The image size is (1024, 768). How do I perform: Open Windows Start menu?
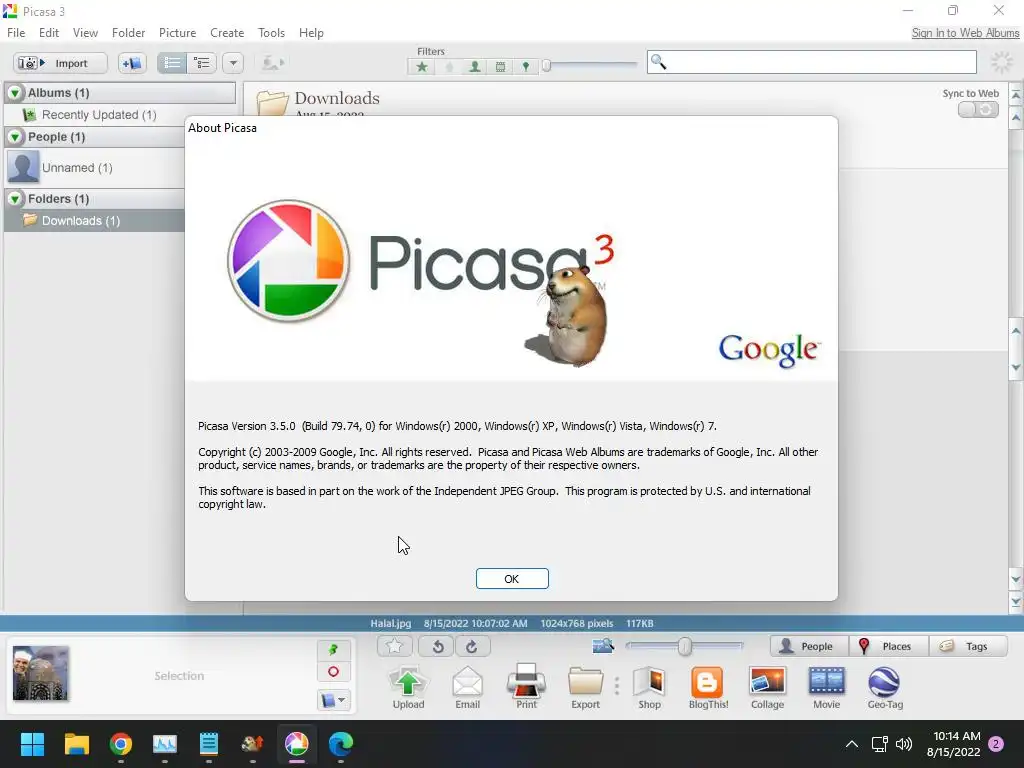click(32, 744)
